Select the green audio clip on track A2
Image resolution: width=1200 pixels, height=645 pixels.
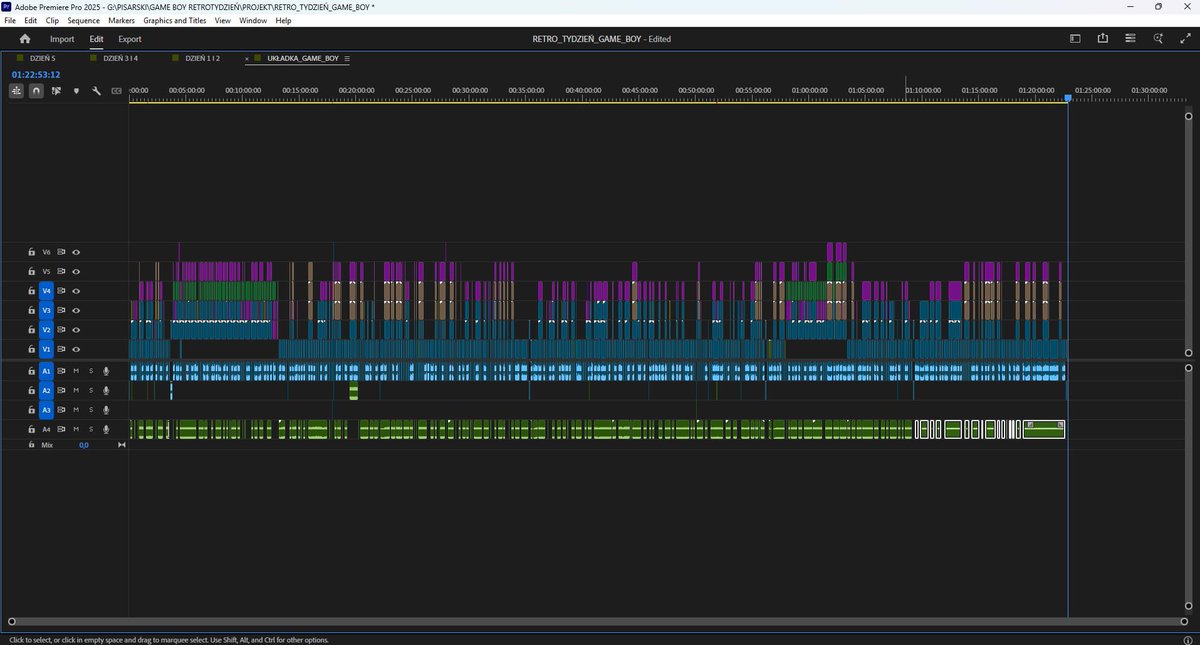pyautogui.click(x=354, y=390)
